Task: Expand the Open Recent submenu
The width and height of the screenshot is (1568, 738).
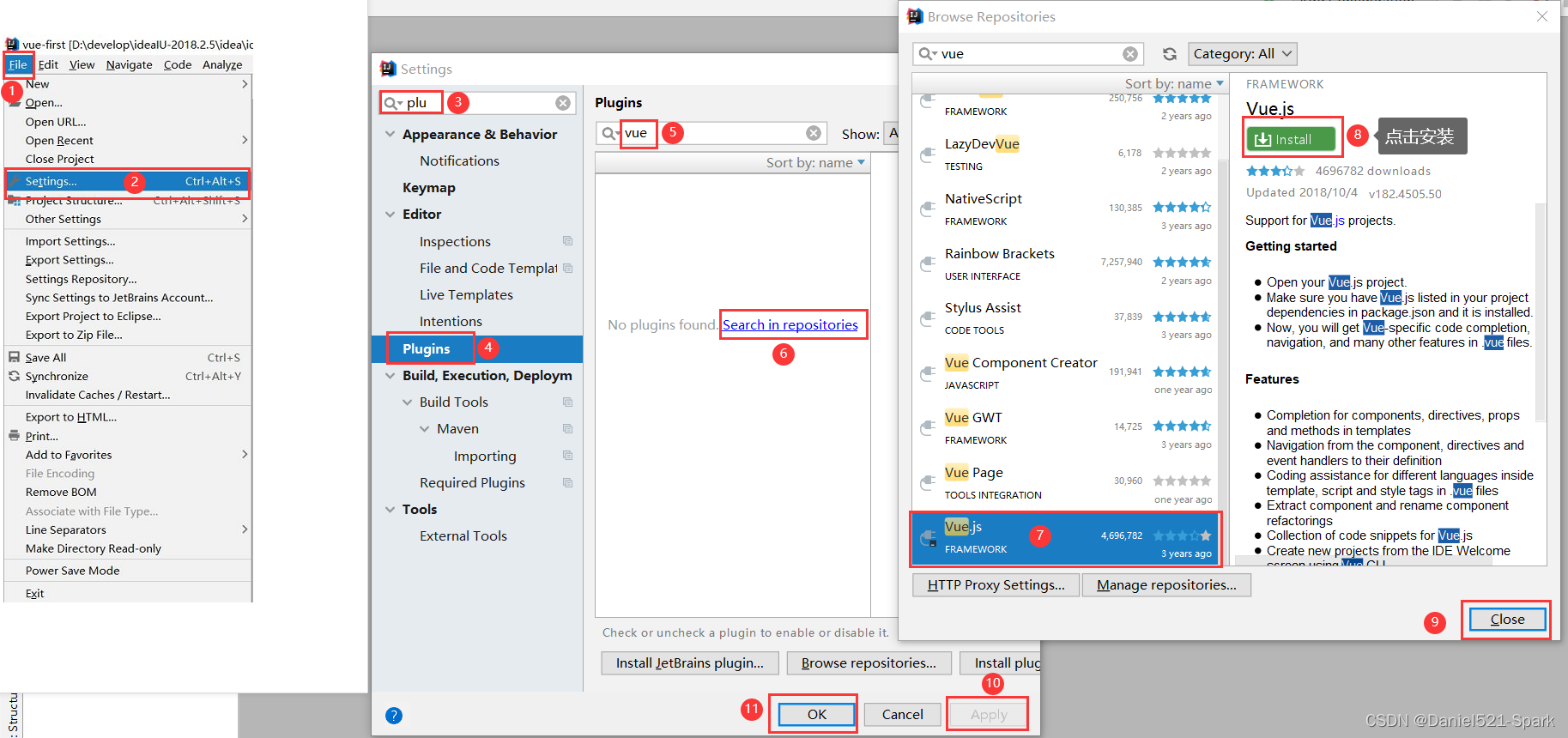Action: coord(245,140)
